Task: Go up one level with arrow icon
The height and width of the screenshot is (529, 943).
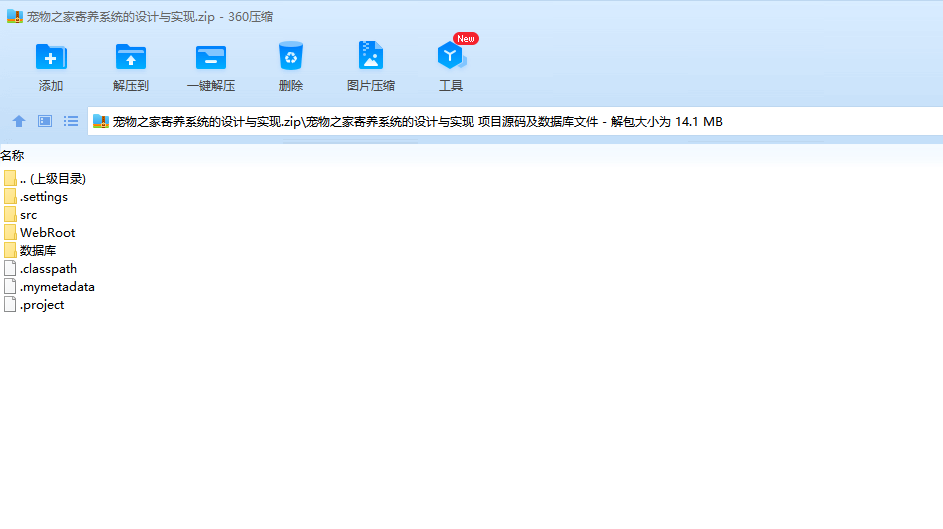Action: (x=19, y=121)
